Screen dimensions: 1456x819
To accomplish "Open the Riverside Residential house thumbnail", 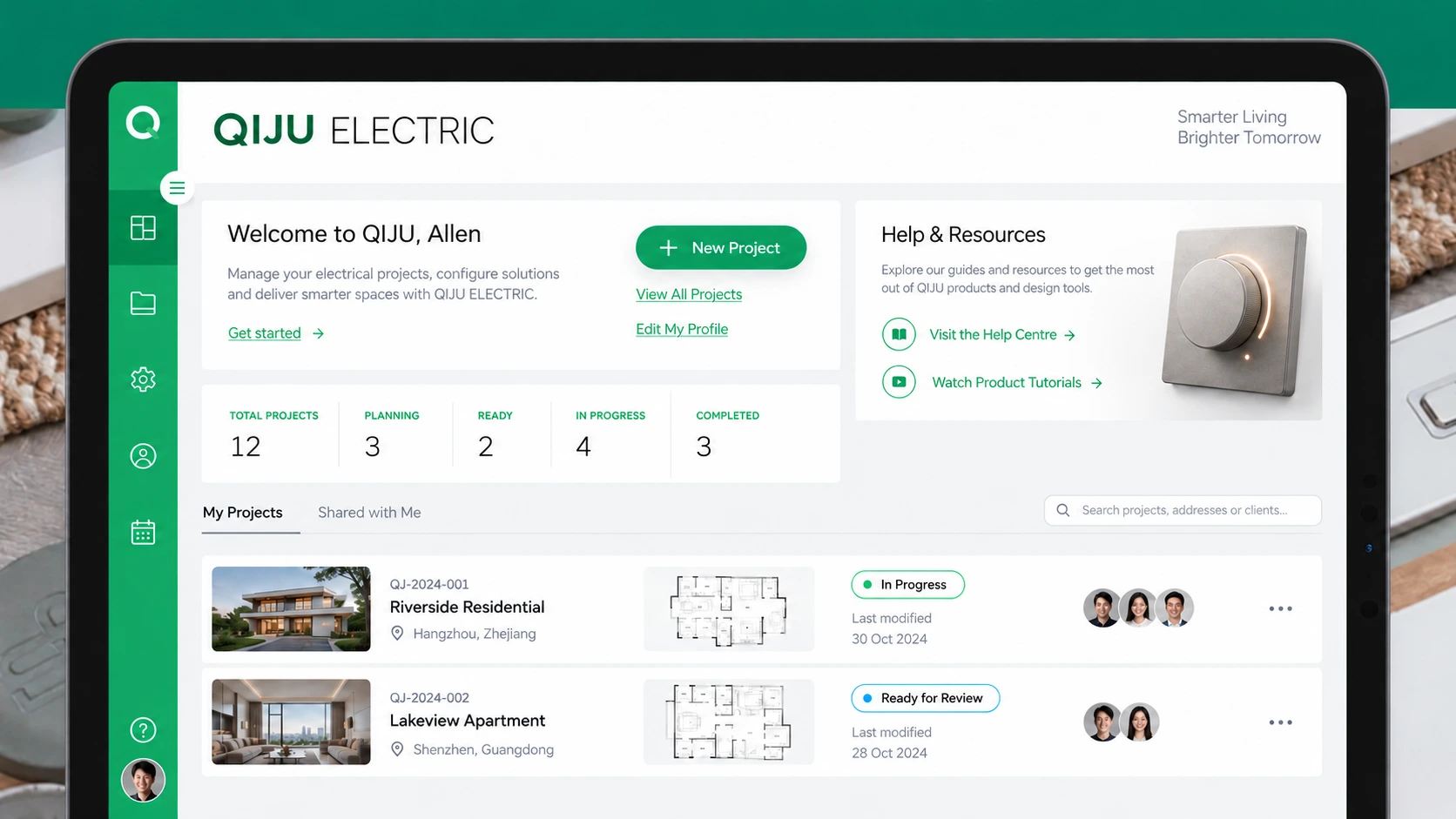I will [x=291, y=609].
